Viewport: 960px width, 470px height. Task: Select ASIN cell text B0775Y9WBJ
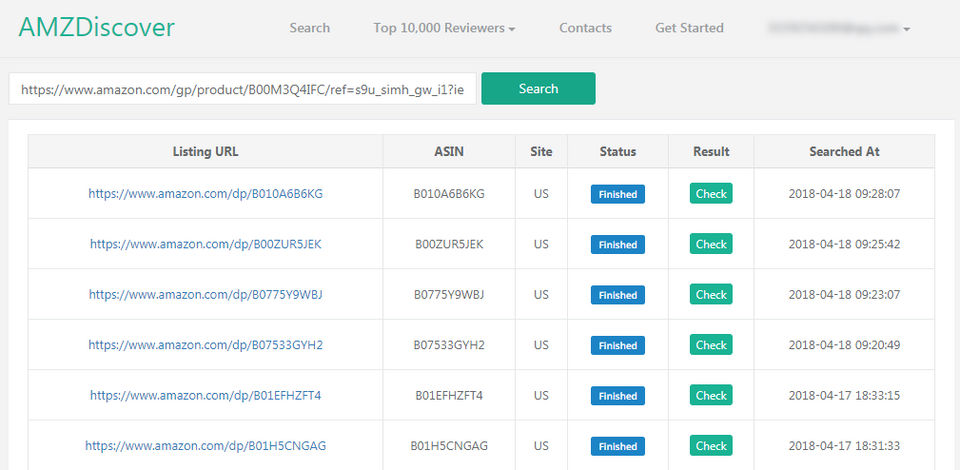[449, 294]
